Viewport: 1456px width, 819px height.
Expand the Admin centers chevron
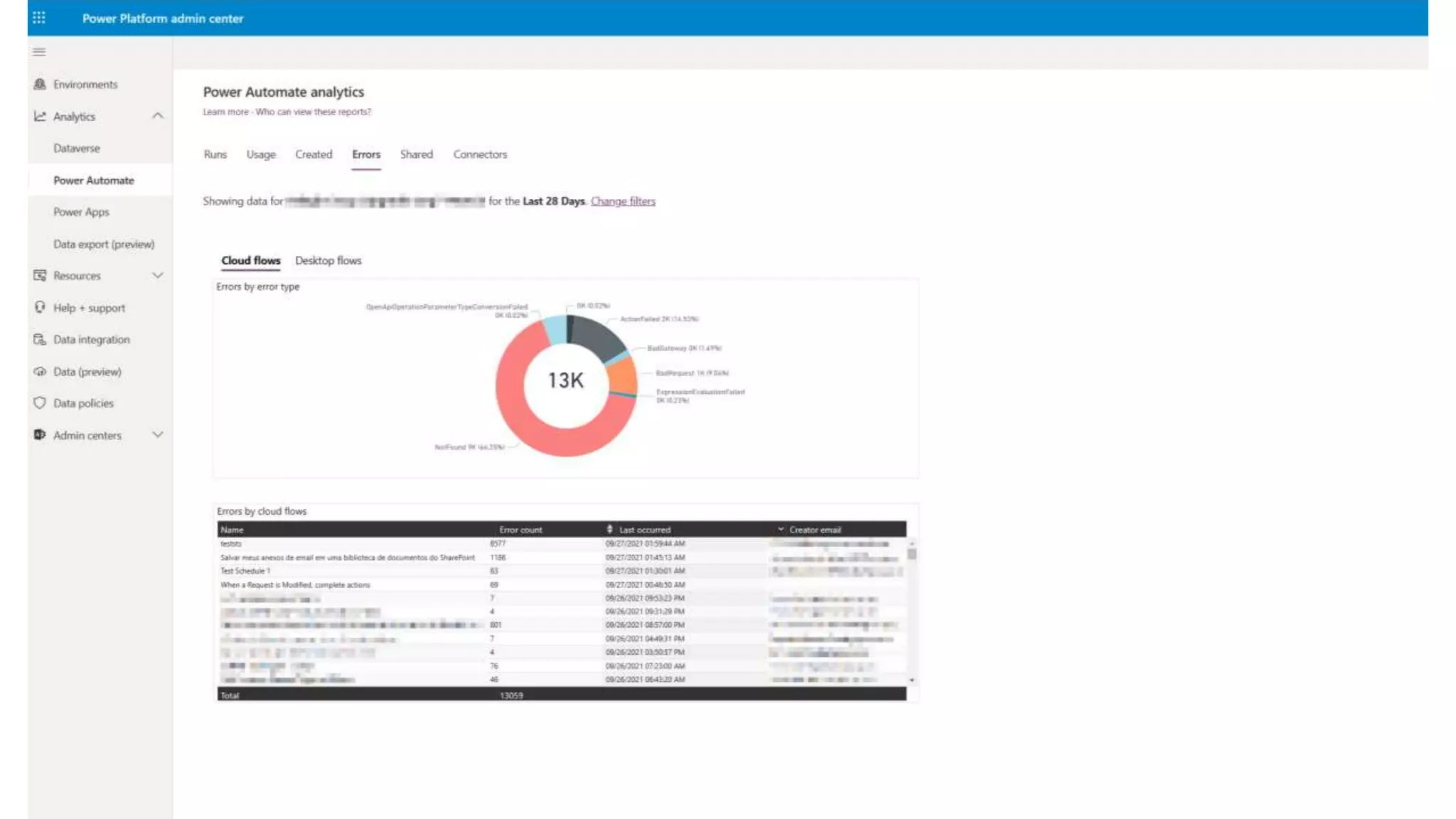[x=158, y=435]
